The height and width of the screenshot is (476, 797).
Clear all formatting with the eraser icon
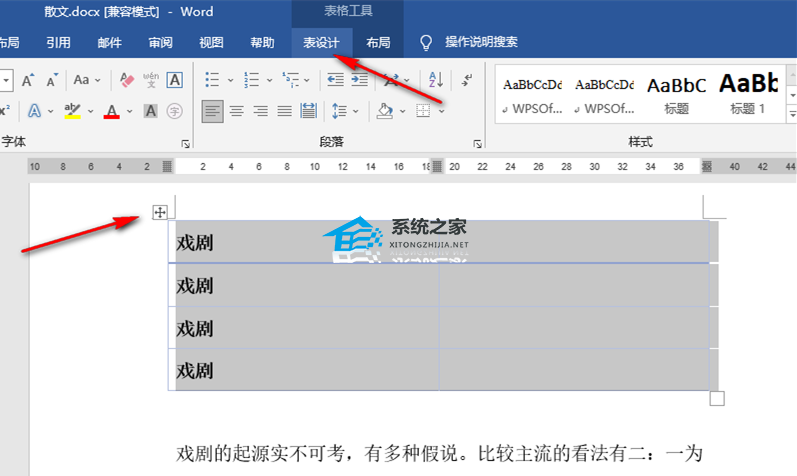[127, 80]
